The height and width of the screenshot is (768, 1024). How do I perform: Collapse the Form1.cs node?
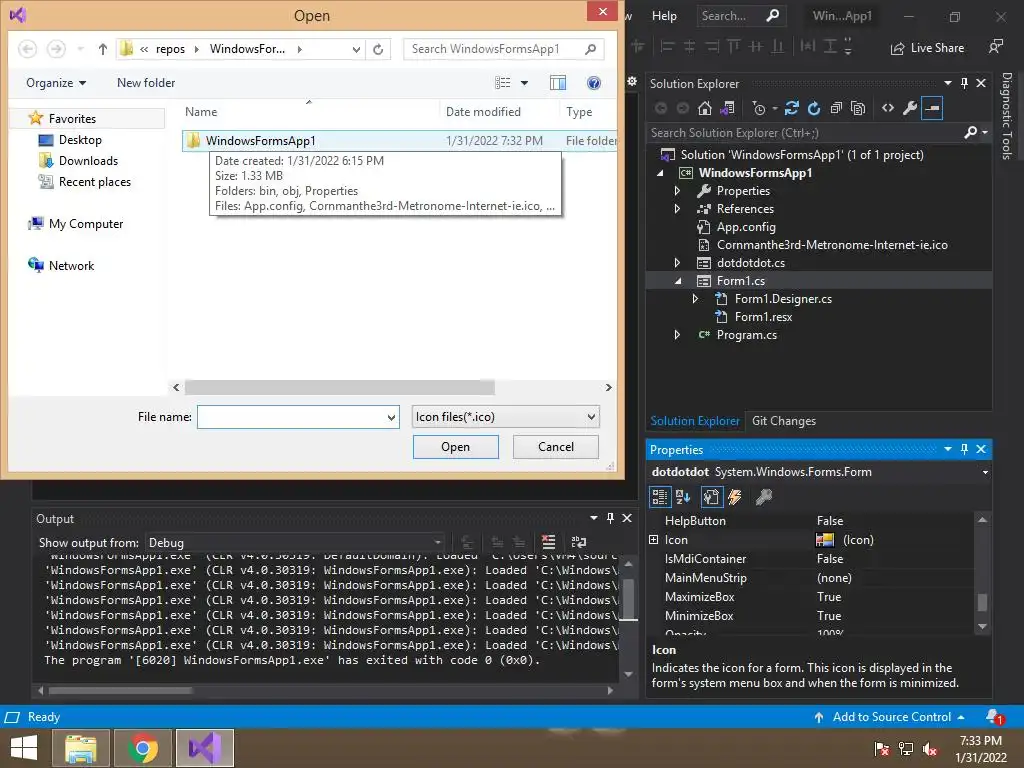point(677,281)
